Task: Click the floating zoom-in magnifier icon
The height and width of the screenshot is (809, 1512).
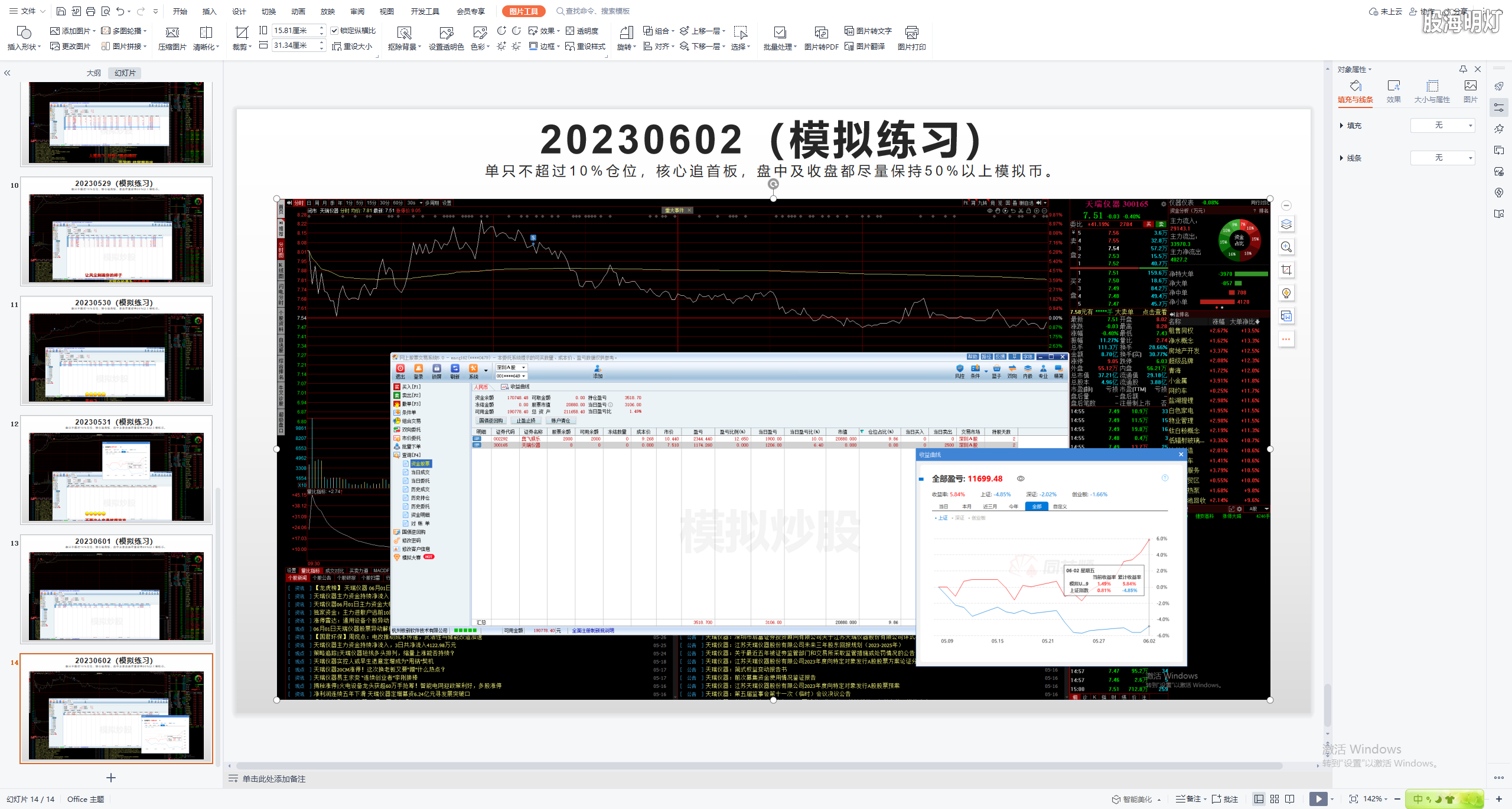Action: click(1286, 247)
